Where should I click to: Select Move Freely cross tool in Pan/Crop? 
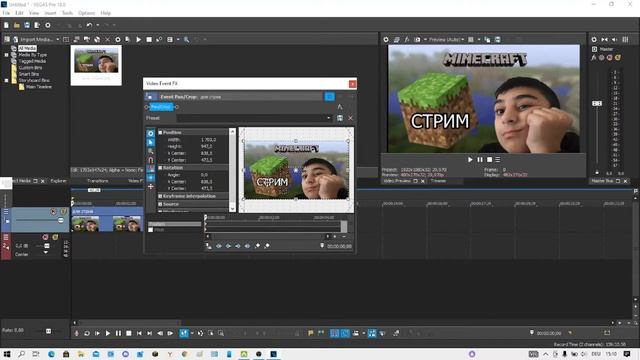[151, 187]
